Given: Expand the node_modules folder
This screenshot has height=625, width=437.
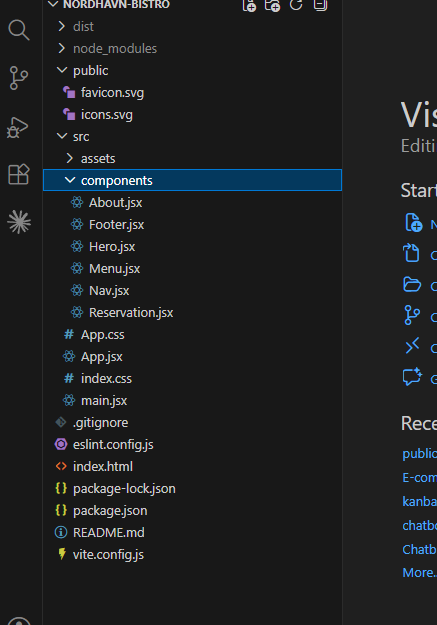Looking at the screenshot, I should click(x=192, y=49).
